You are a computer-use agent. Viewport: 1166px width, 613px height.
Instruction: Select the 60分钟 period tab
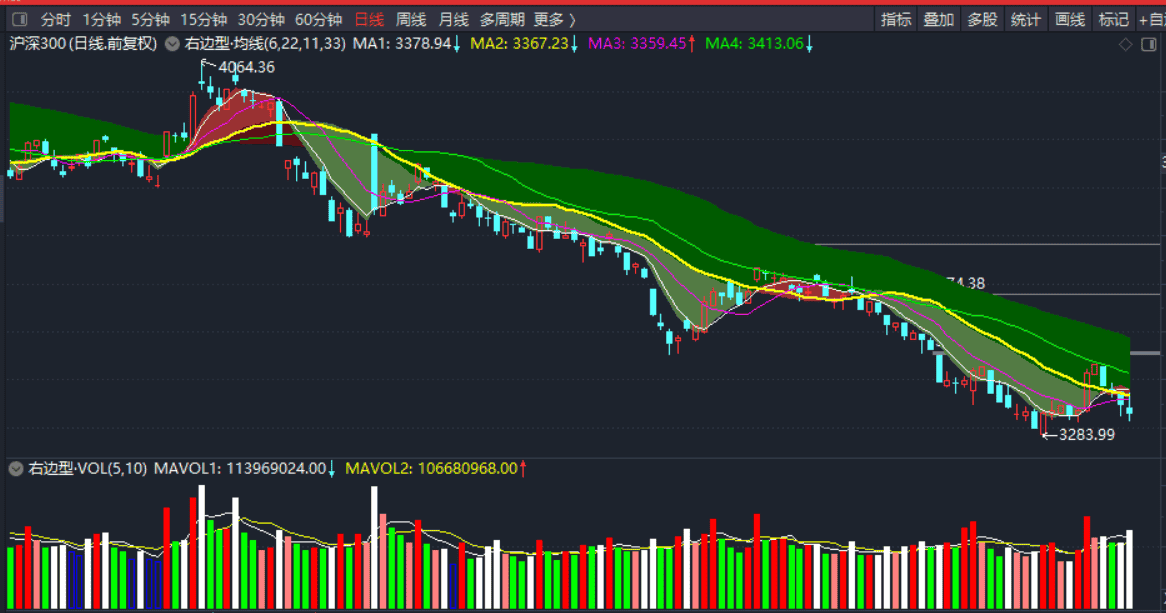318,19
